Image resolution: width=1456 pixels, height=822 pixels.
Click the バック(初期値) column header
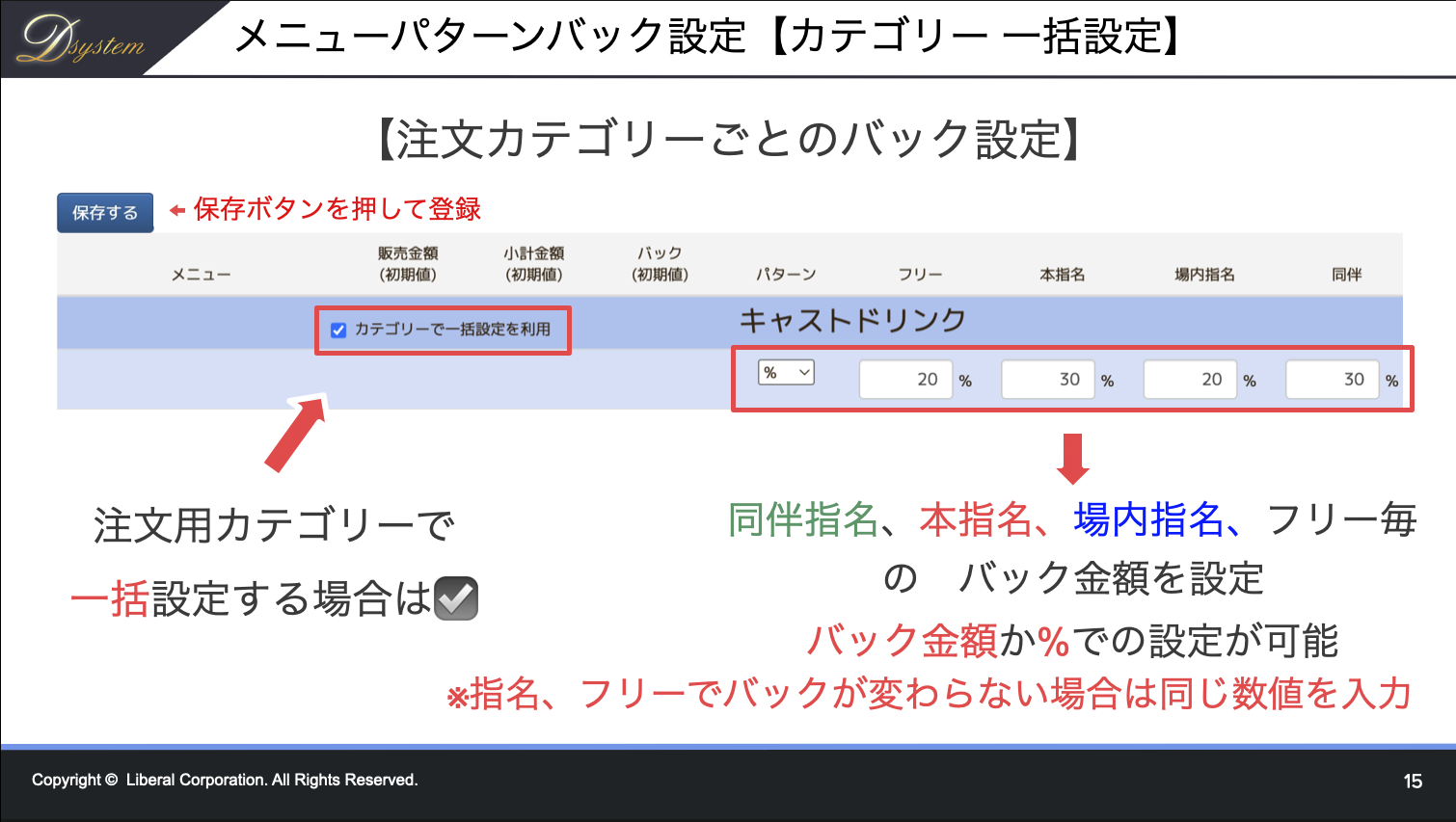click(x=660, y=263)
